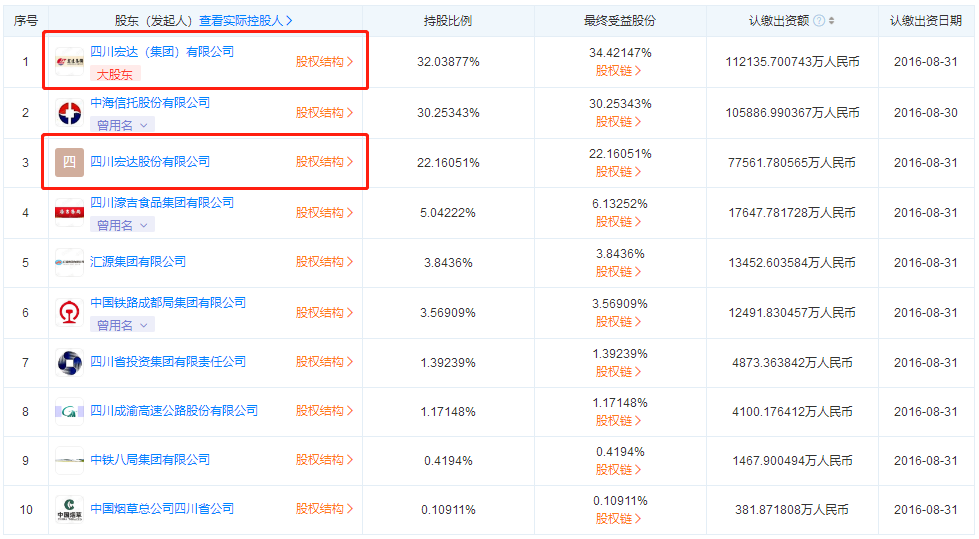979x539 pixels.
Task: Open 四川省投资集团有限责任公司 company page
Action: click(168, 361)
